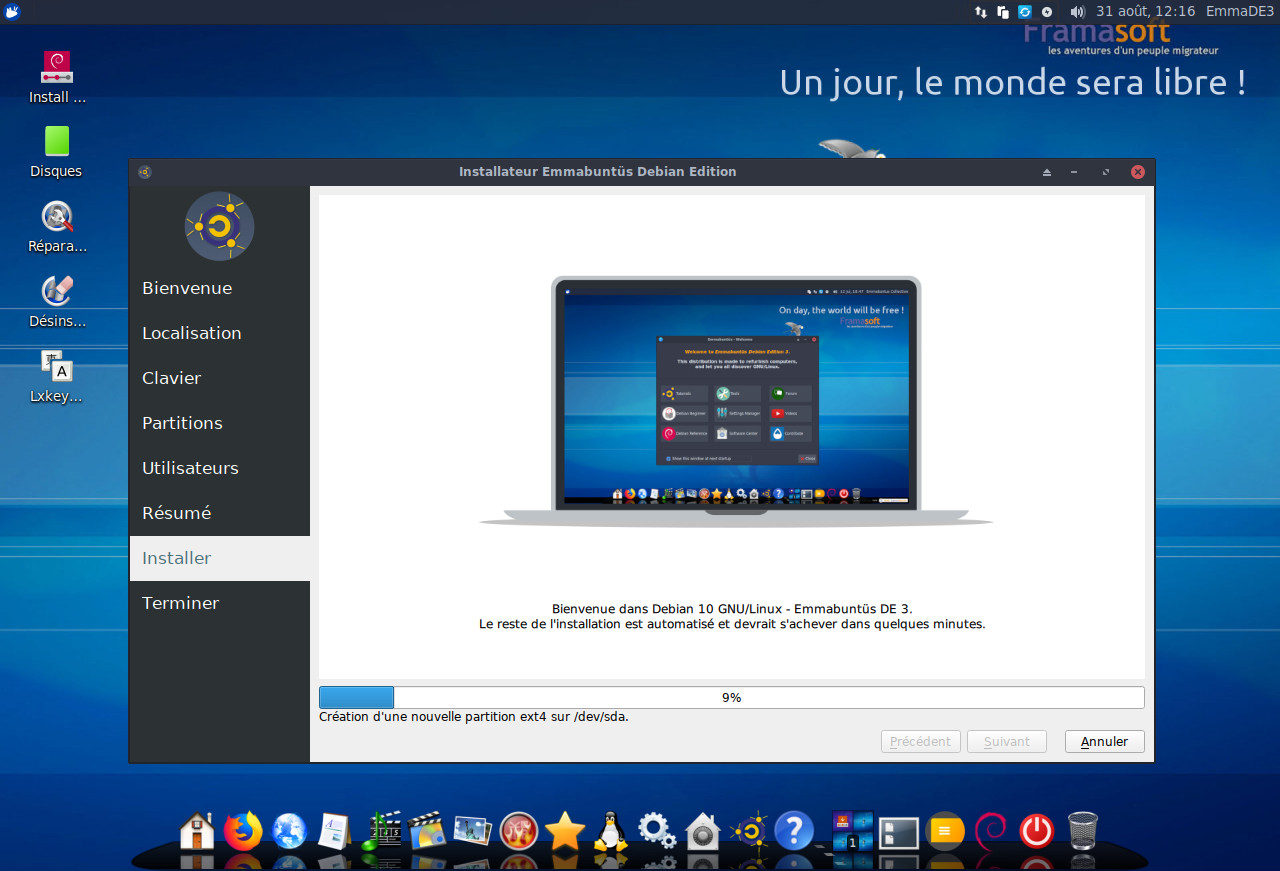
Task: Click the Debian swirl dock icon
Action: 991,830
